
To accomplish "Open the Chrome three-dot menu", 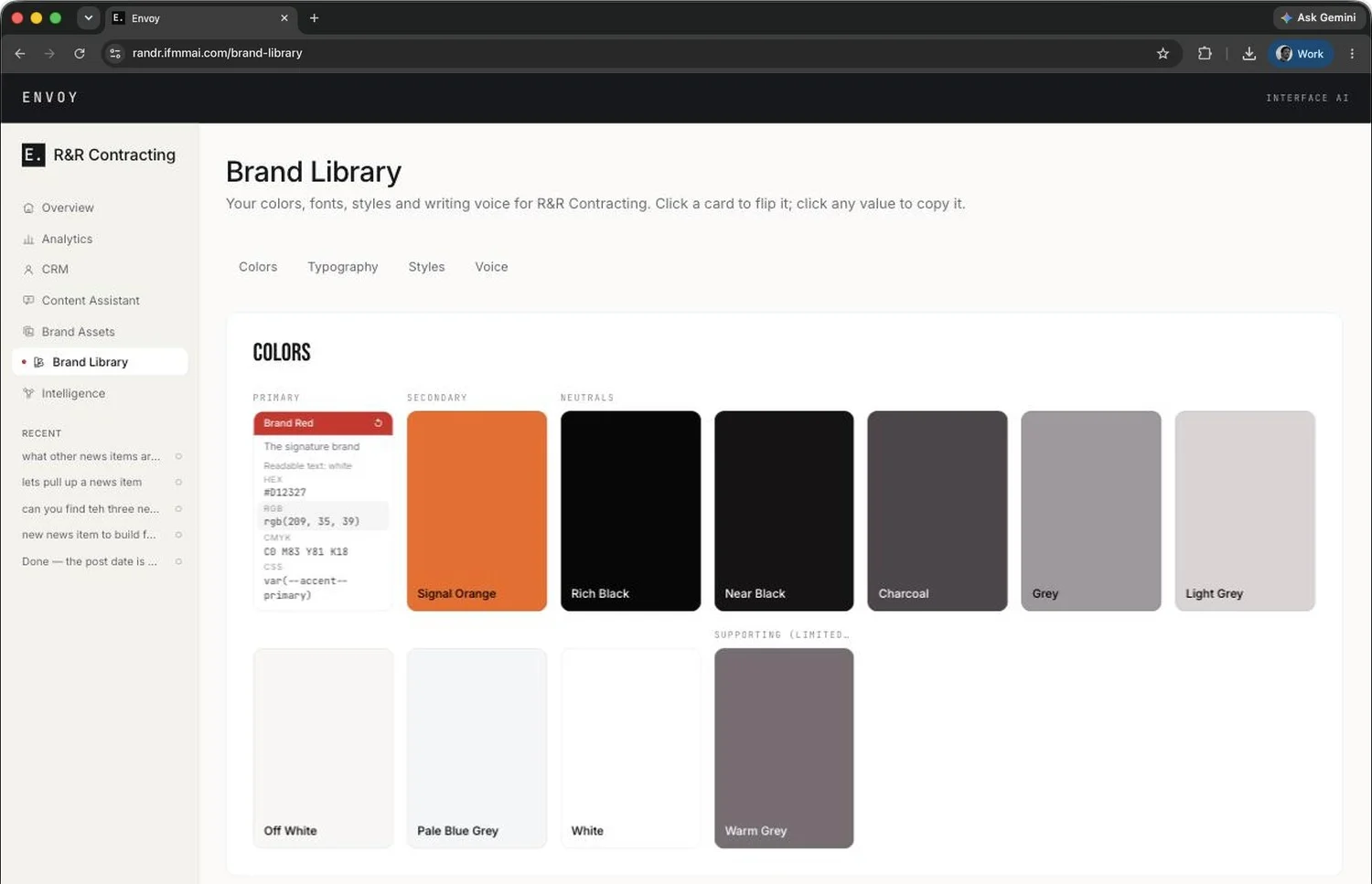I will [1352, 54].
